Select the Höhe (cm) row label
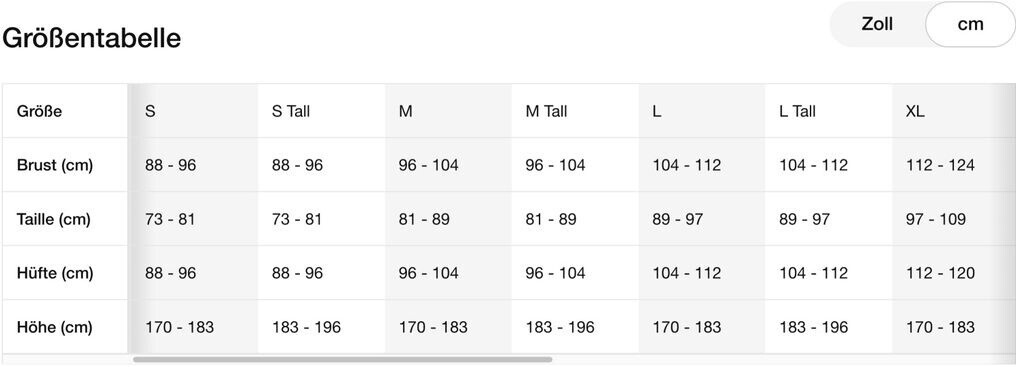Screen dimensions: 1016x367 [54, 327]
